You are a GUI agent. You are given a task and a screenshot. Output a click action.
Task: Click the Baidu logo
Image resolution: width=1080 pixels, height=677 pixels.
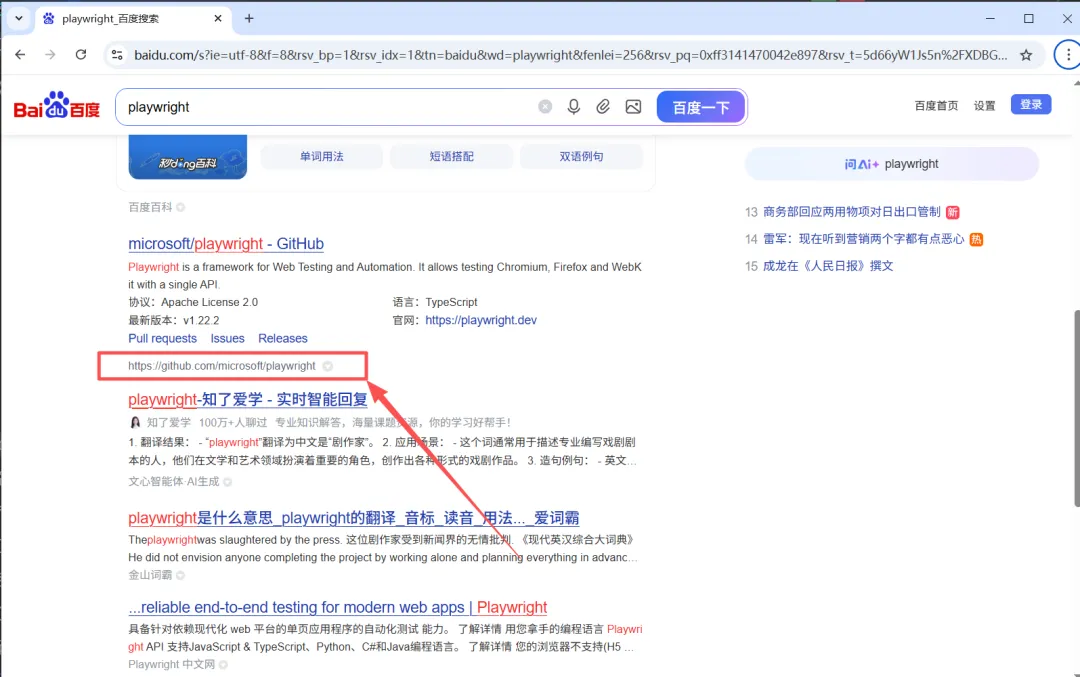(x=56, y=105)
